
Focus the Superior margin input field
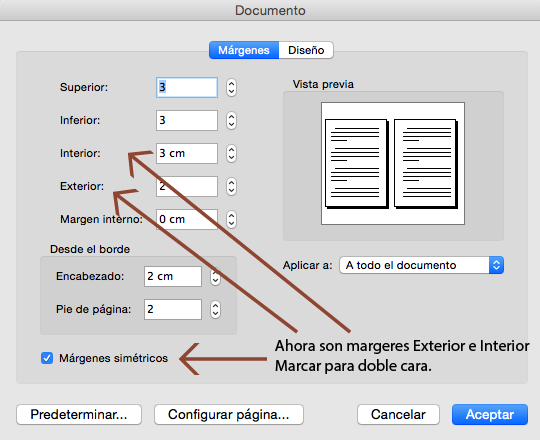187,87
